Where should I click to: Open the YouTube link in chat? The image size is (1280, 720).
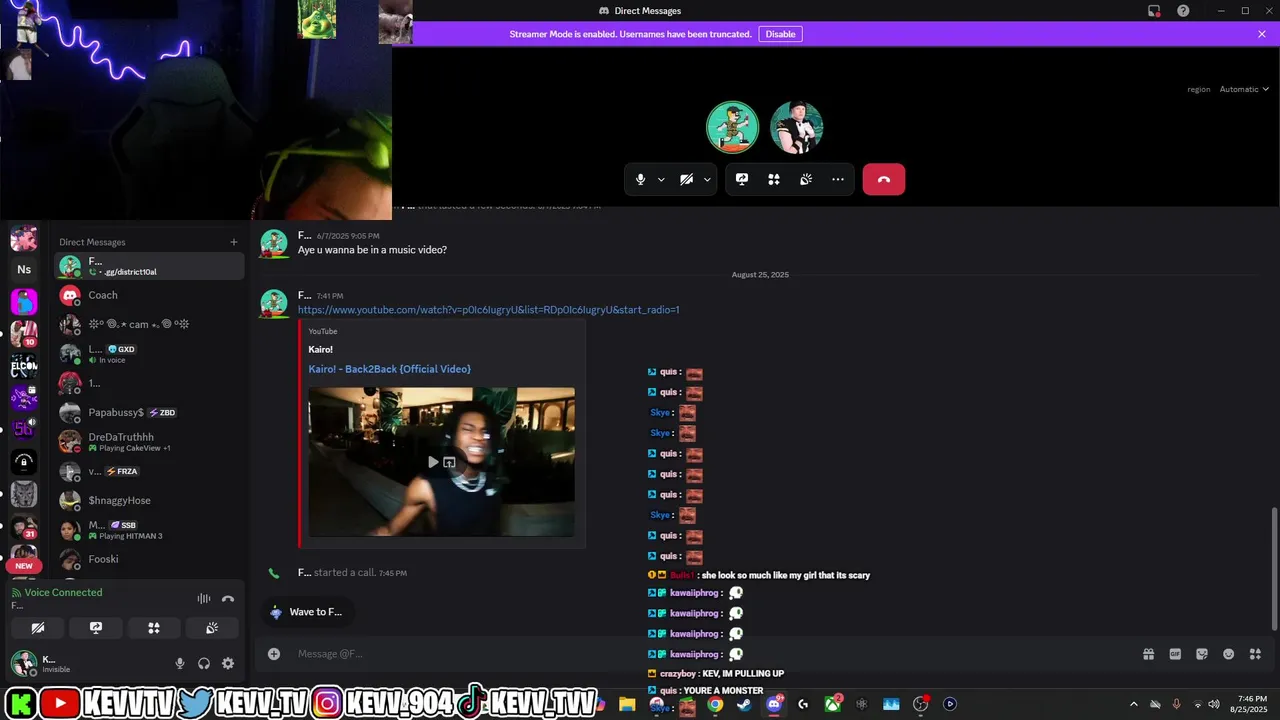[488, 310]
